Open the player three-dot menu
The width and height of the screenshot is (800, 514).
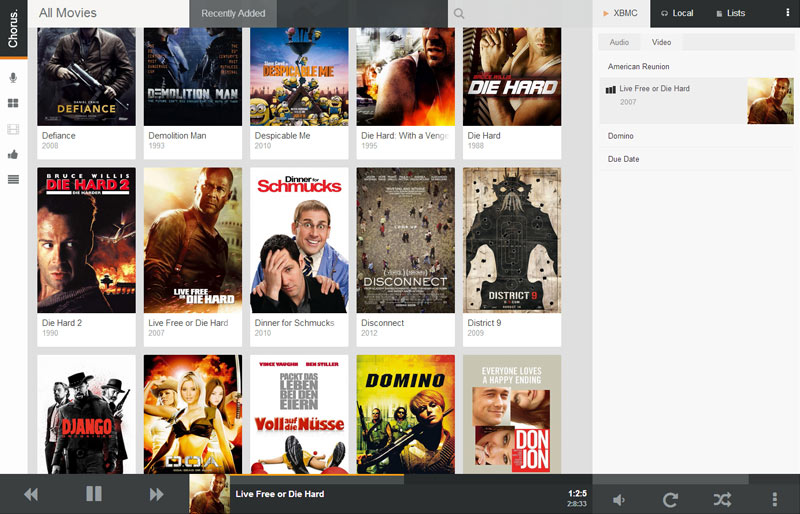774,499
